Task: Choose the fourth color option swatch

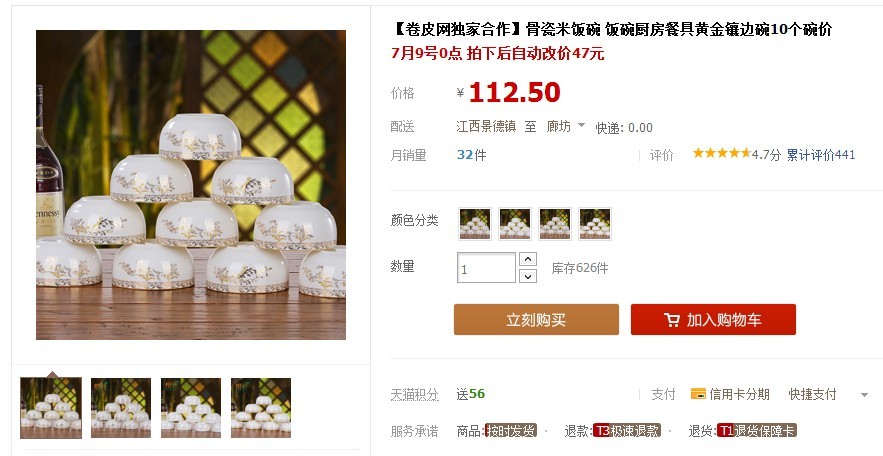Action: 595,223
